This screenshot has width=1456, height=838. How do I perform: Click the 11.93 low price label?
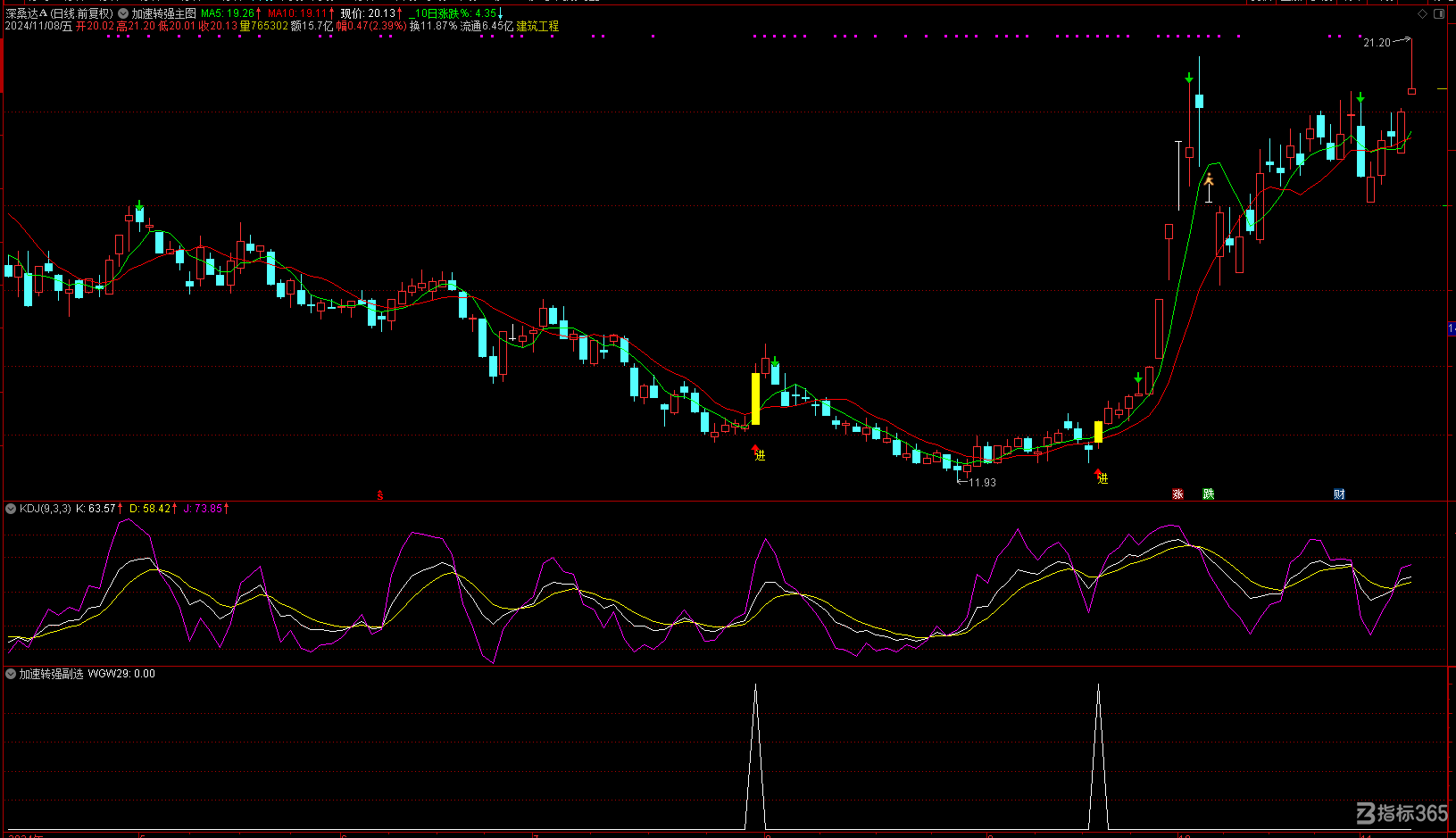982,483
